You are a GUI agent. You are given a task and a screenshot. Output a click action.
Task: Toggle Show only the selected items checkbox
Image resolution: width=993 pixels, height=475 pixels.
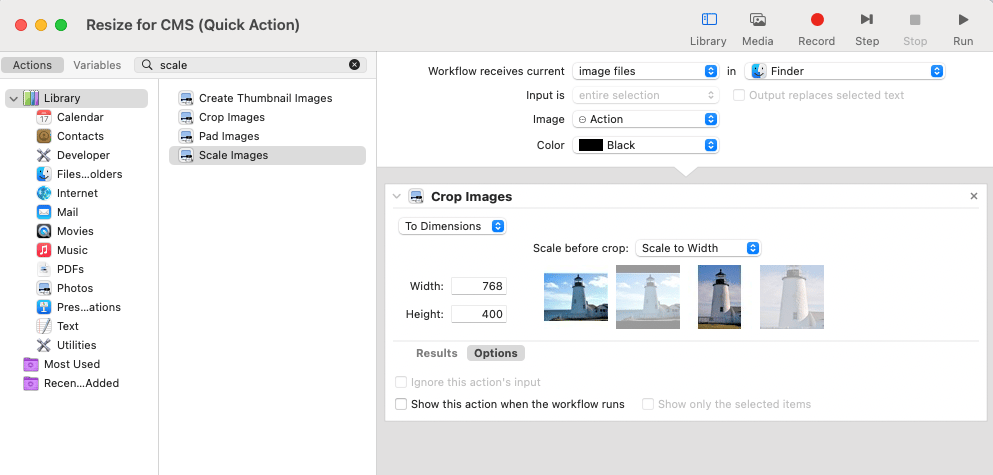pos(647,404)
